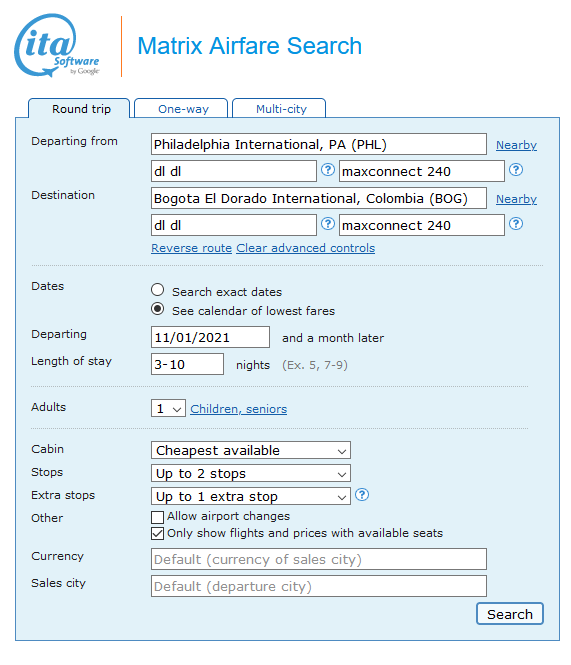The width and height of the screenshot is (571, 665).
Task: Select Search exact dates option
Action: coord(157,290)
